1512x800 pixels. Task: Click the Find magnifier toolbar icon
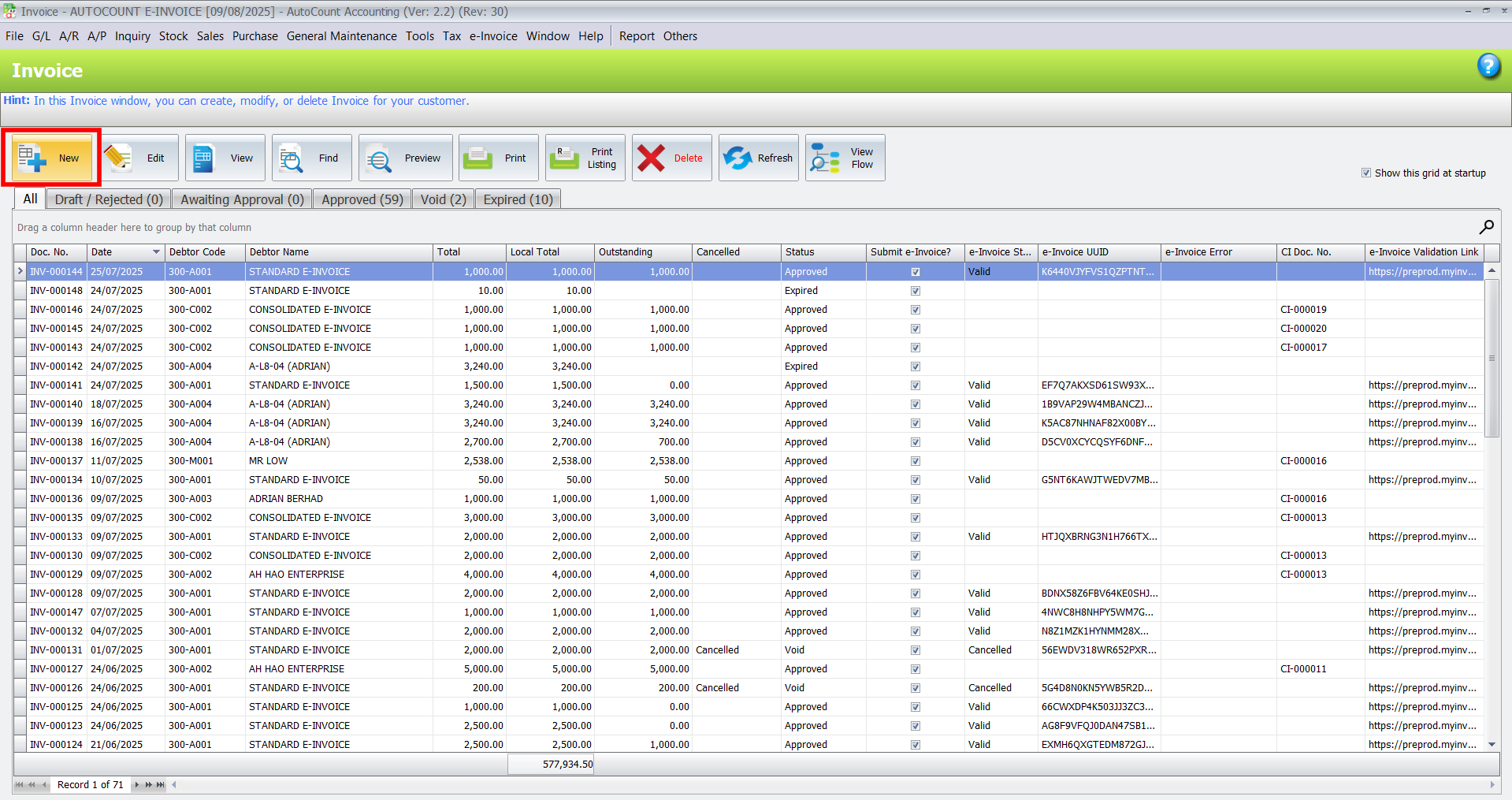point(291,158)
